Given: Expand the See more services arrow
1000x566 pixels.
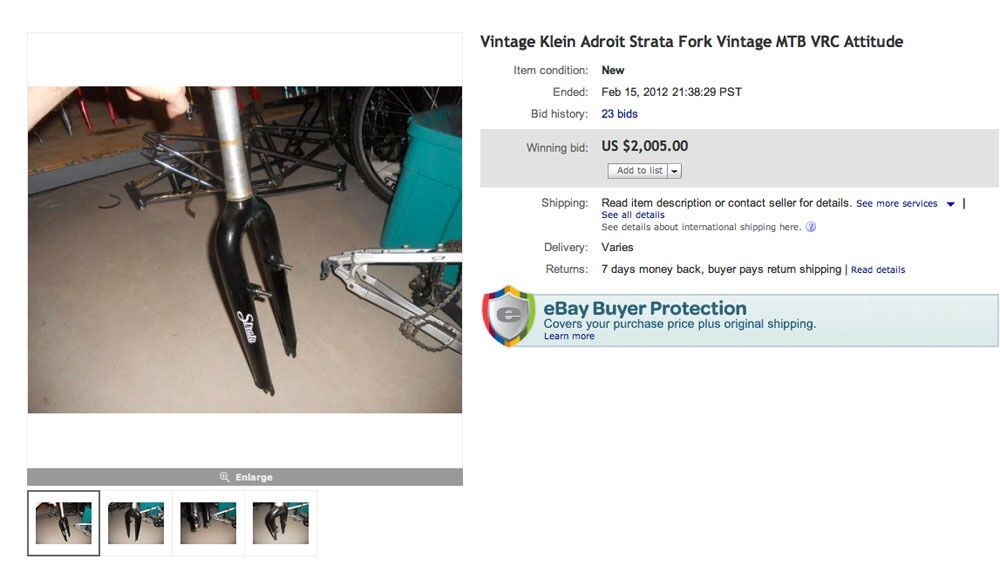Looking at the screenshot, I should click(x=950, y=204).
